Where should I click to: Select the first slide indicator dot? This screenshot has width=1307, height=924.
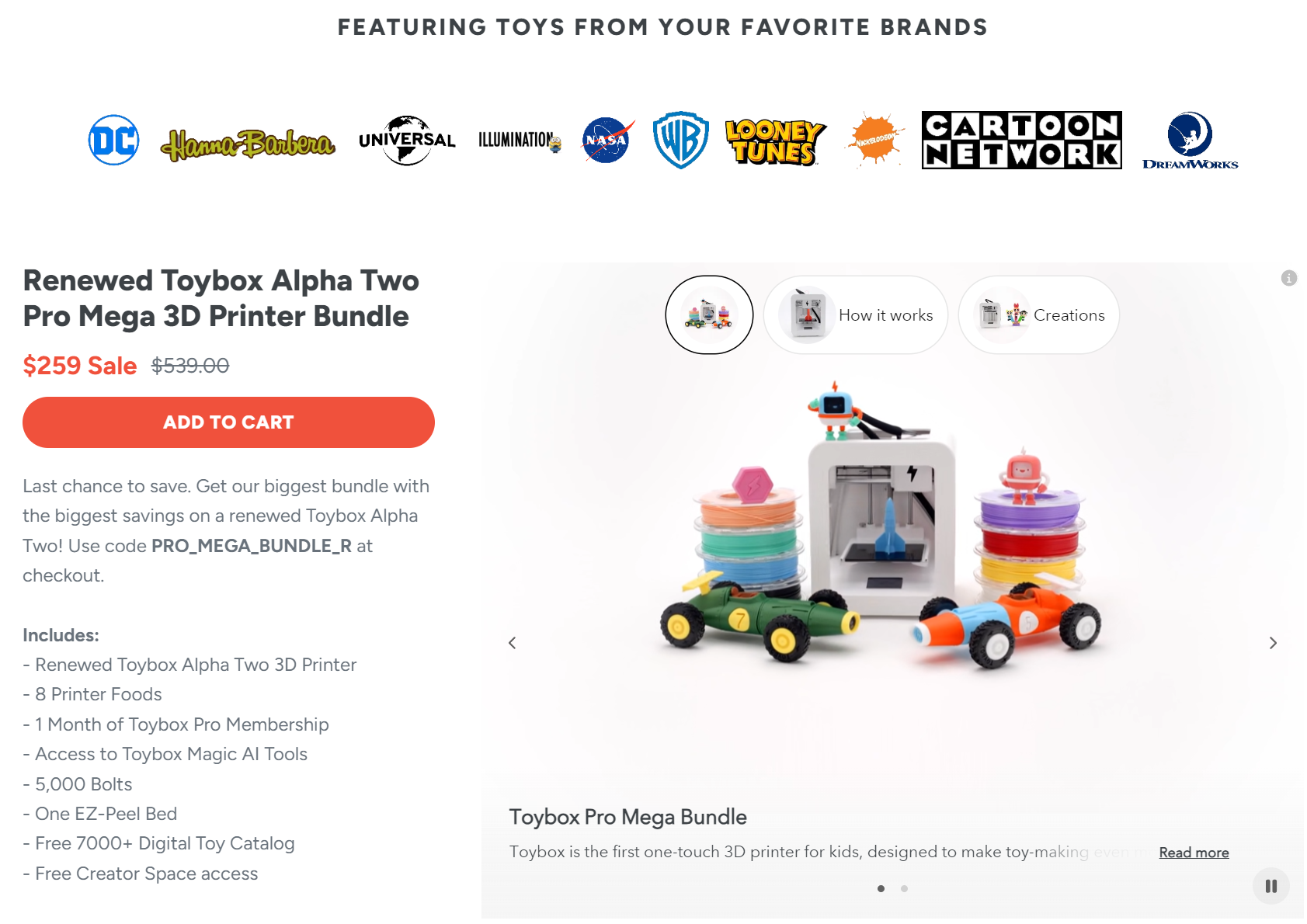(x=881, y=888)
